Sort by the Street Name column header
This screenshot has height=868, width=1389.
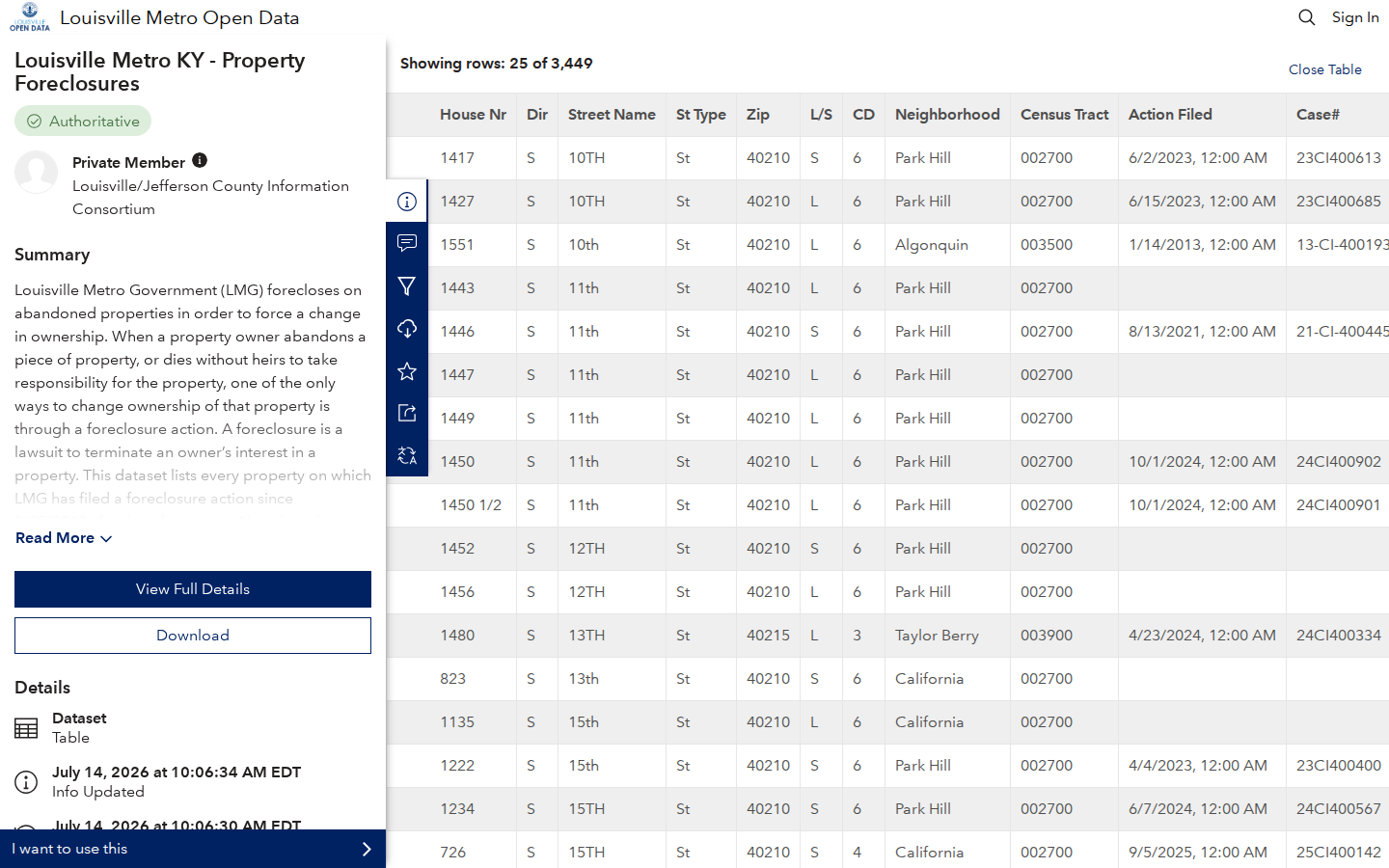point(612,115)
